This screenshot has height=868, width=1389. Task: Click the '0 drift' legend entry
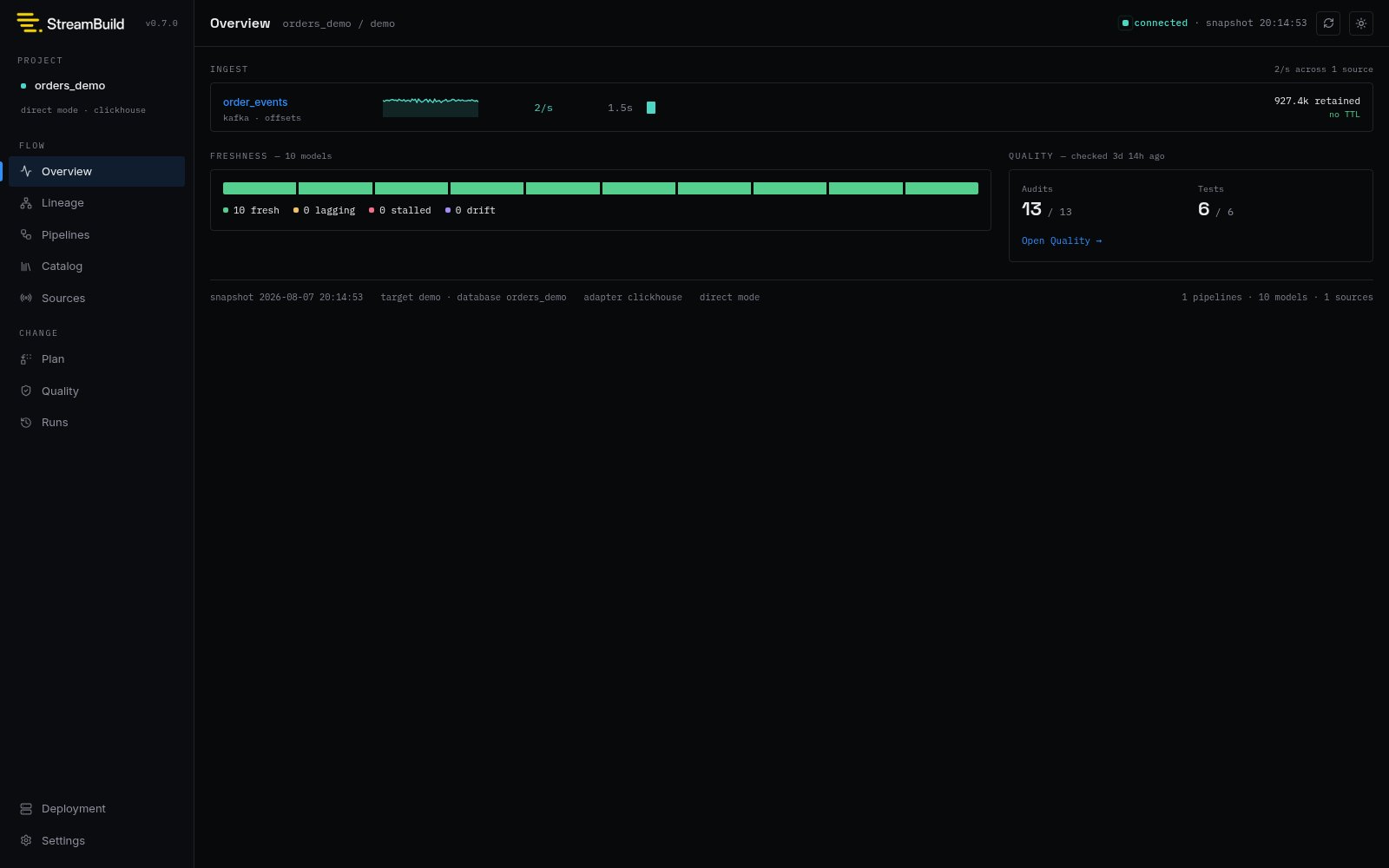tap(471, 211)
